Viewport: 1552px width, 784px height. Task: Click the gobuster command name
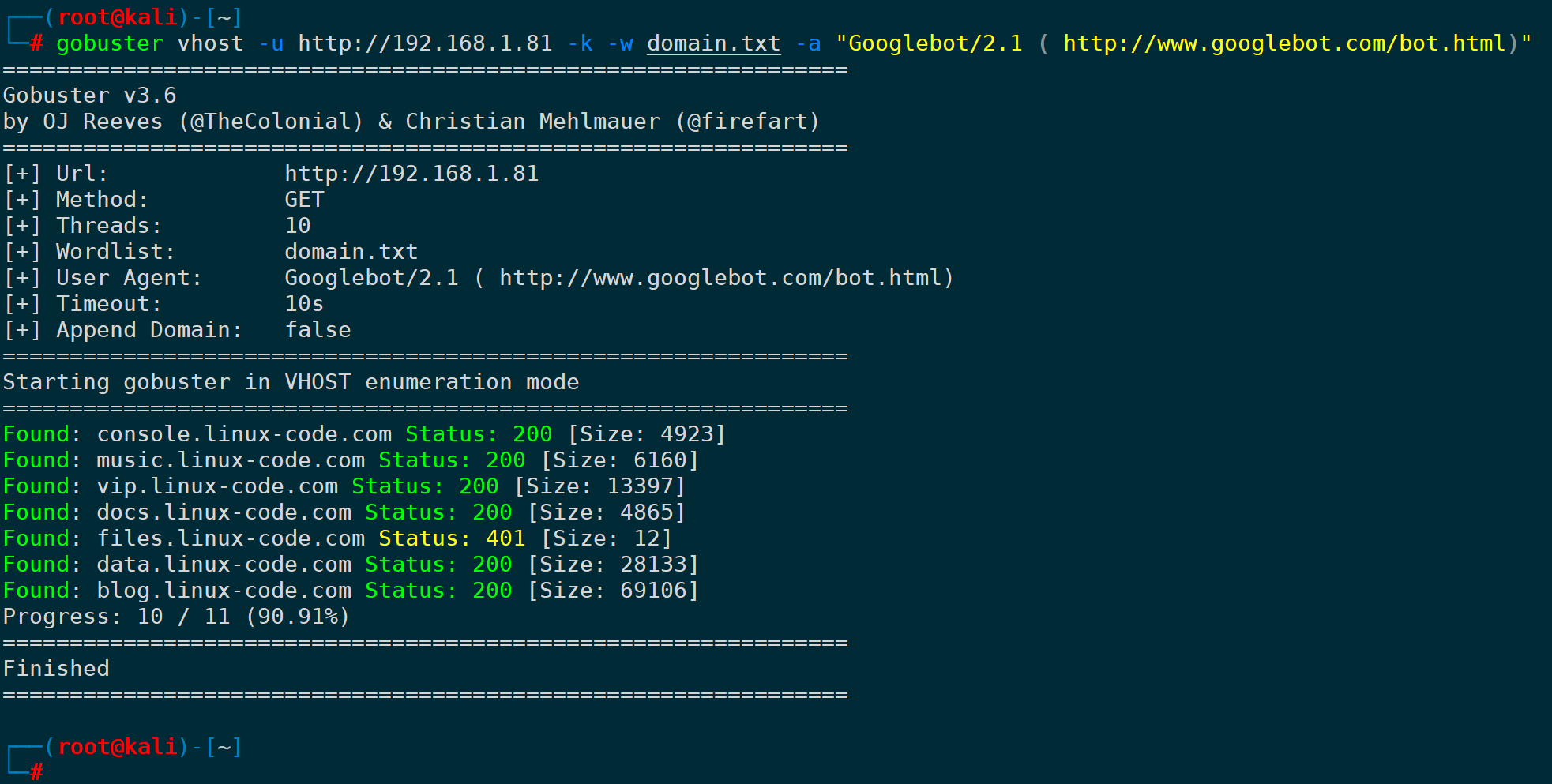click(x=110, y=43)
